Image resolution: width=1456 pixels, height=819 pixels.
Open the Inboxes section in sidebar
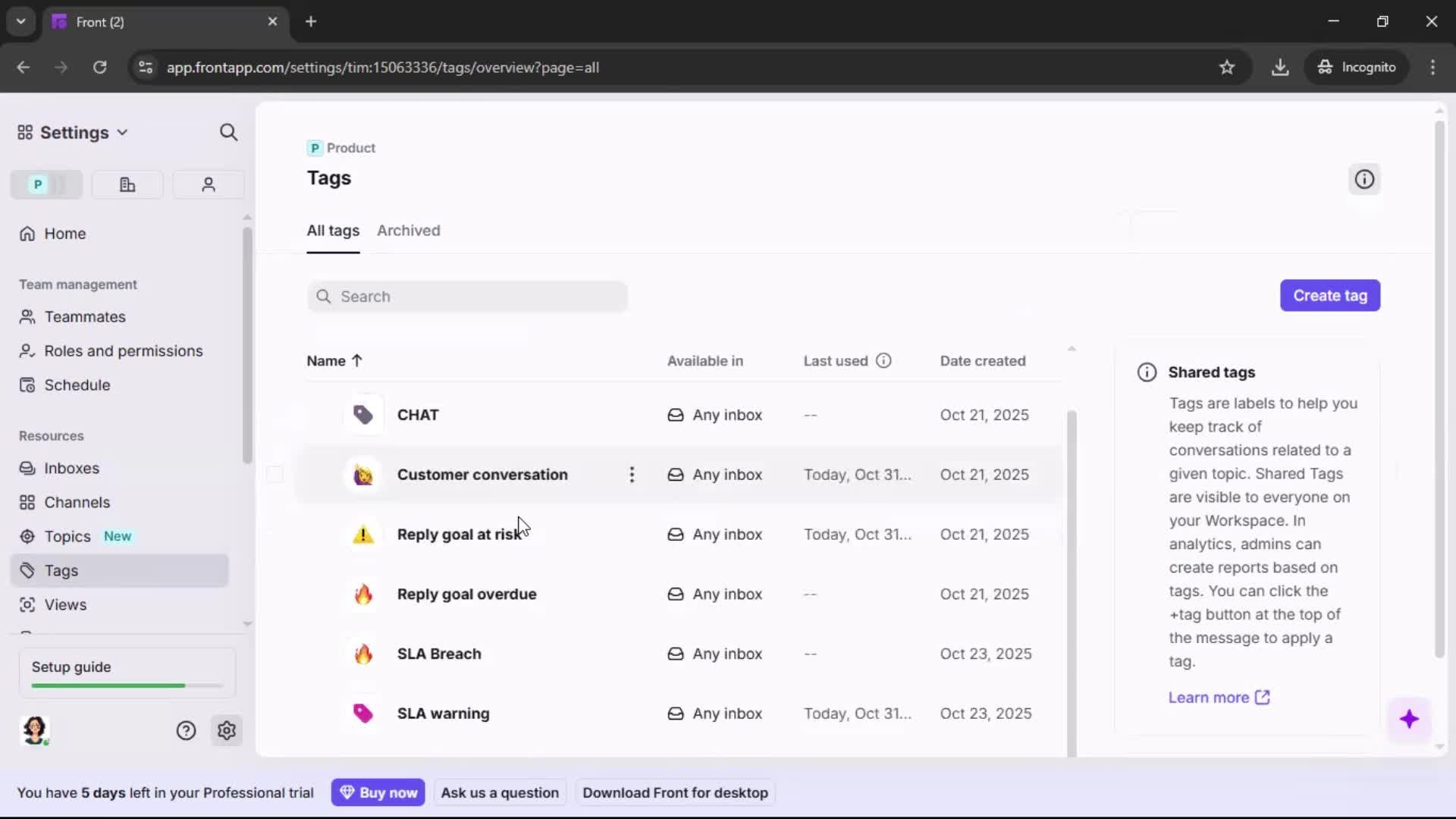pos(71,468)
